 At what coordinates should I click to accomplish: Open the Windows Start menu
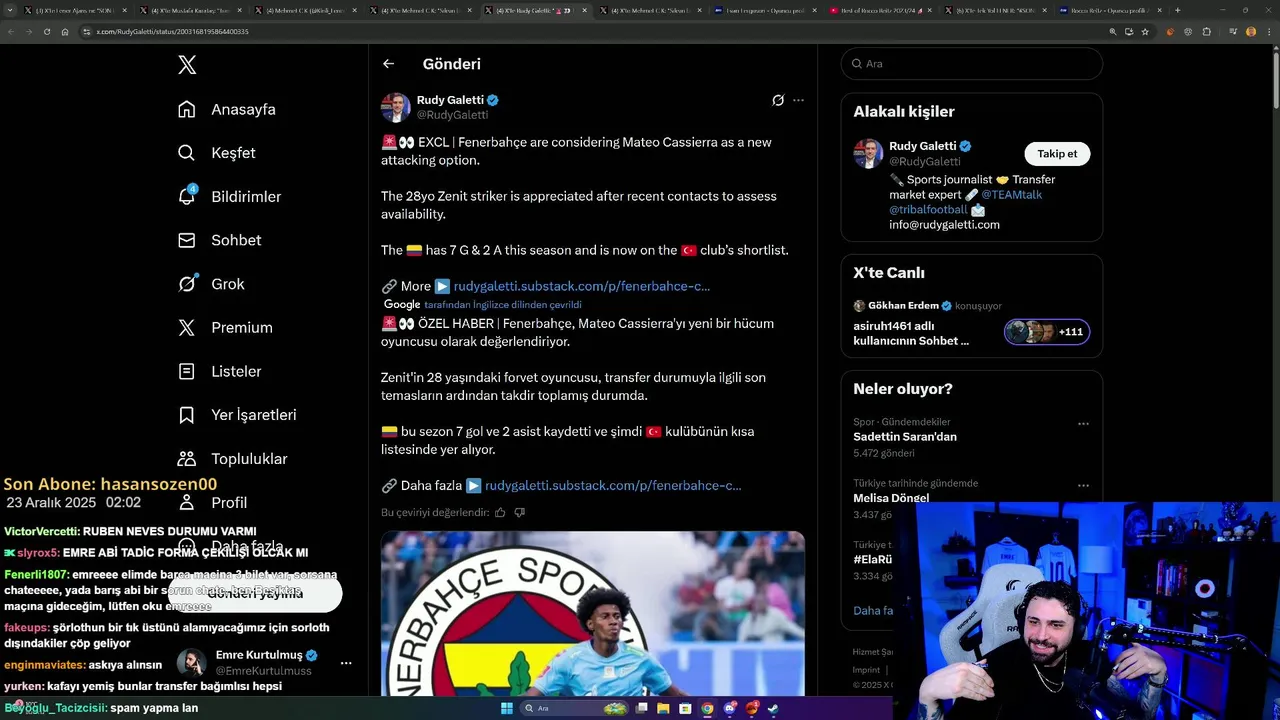coord(507,708)
